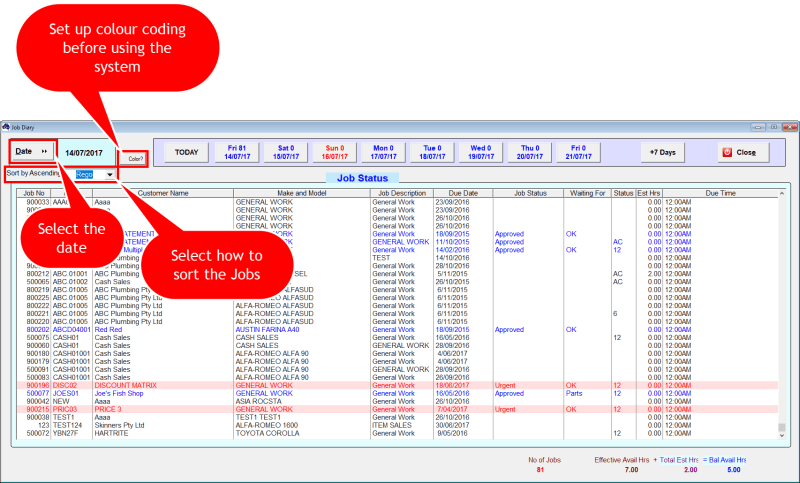Advance with the +7 Days button
The height and width of the screenshot is (483, 800).
662,152
